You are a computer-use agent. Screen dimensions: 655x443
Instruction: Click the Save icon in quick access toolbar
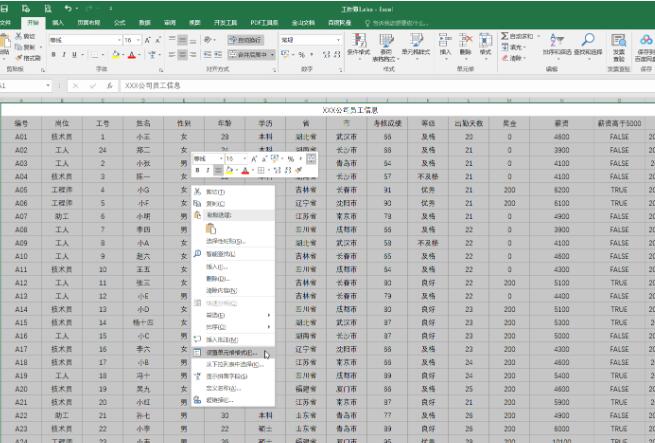pos(4,8)
